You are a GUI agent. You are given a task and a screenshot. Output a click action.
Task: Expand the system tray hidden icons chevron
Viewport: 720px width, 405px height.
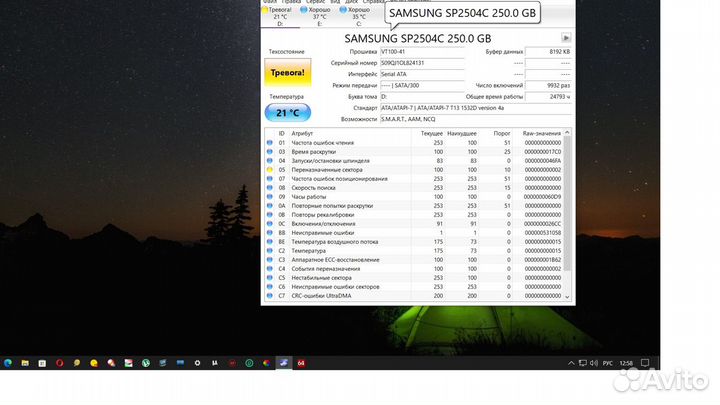(571, 363)
